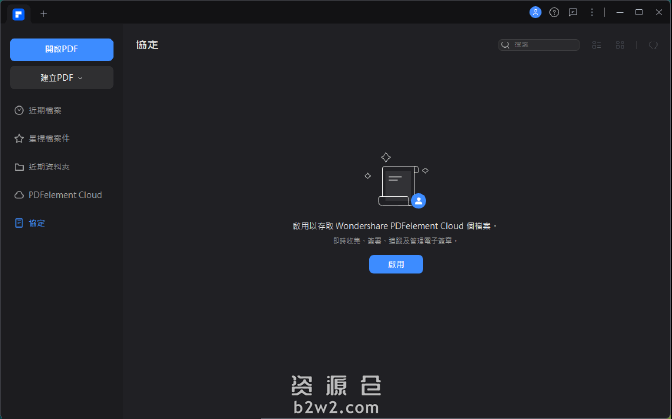Click the 開啟PDF button
672x419 pixels.
[61, 49]
